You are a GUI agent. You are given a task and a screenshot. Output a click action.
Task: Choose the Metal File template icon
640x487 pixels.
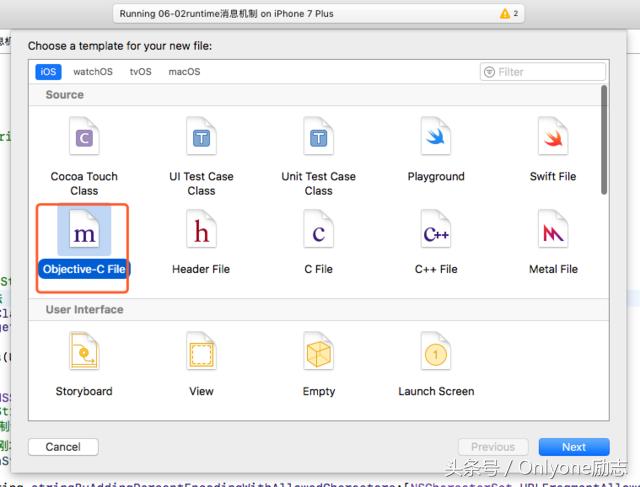(553, 229)
